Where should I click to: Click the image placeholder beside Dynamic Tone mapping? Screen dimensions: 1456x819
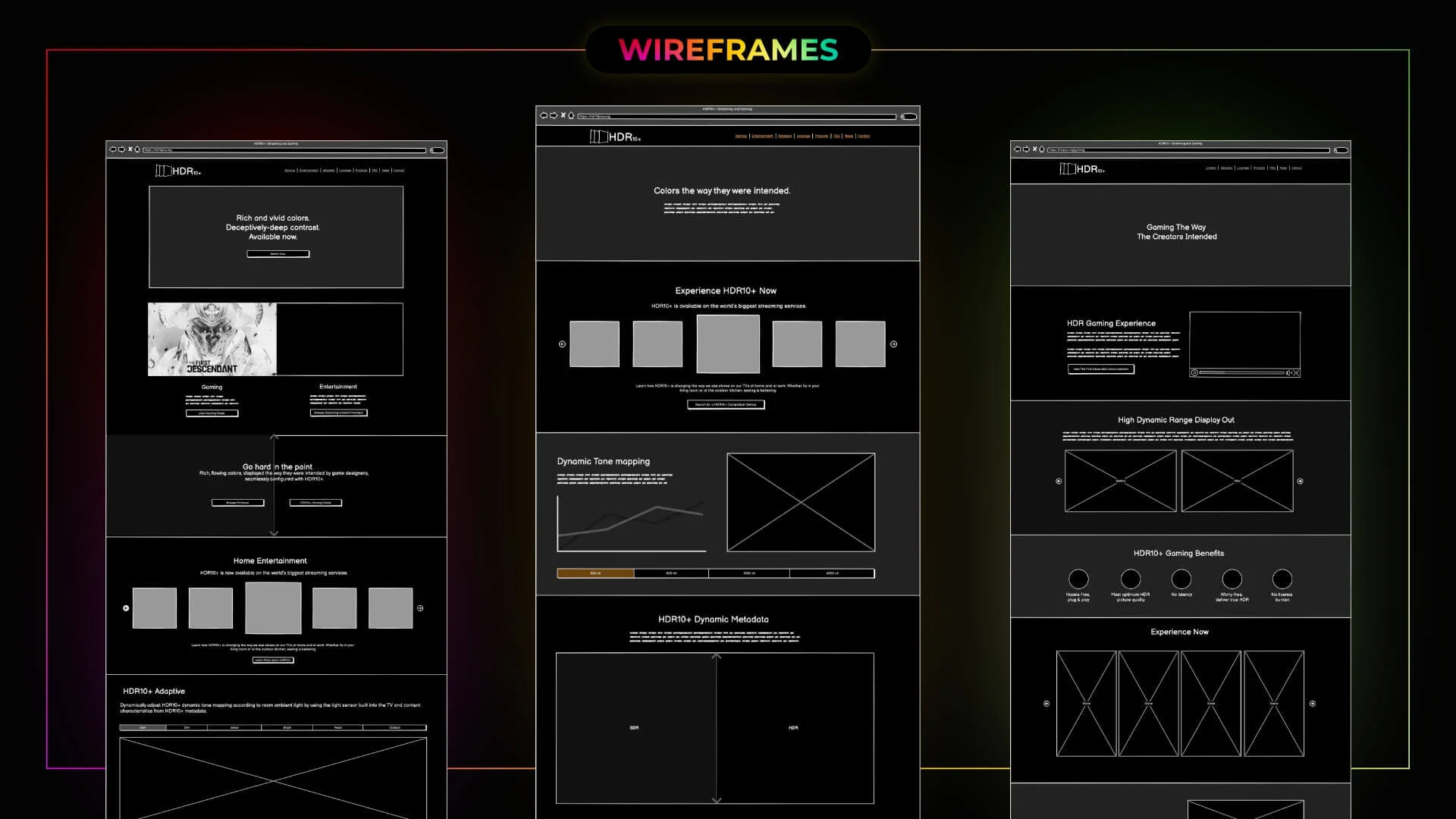[801, 502]
